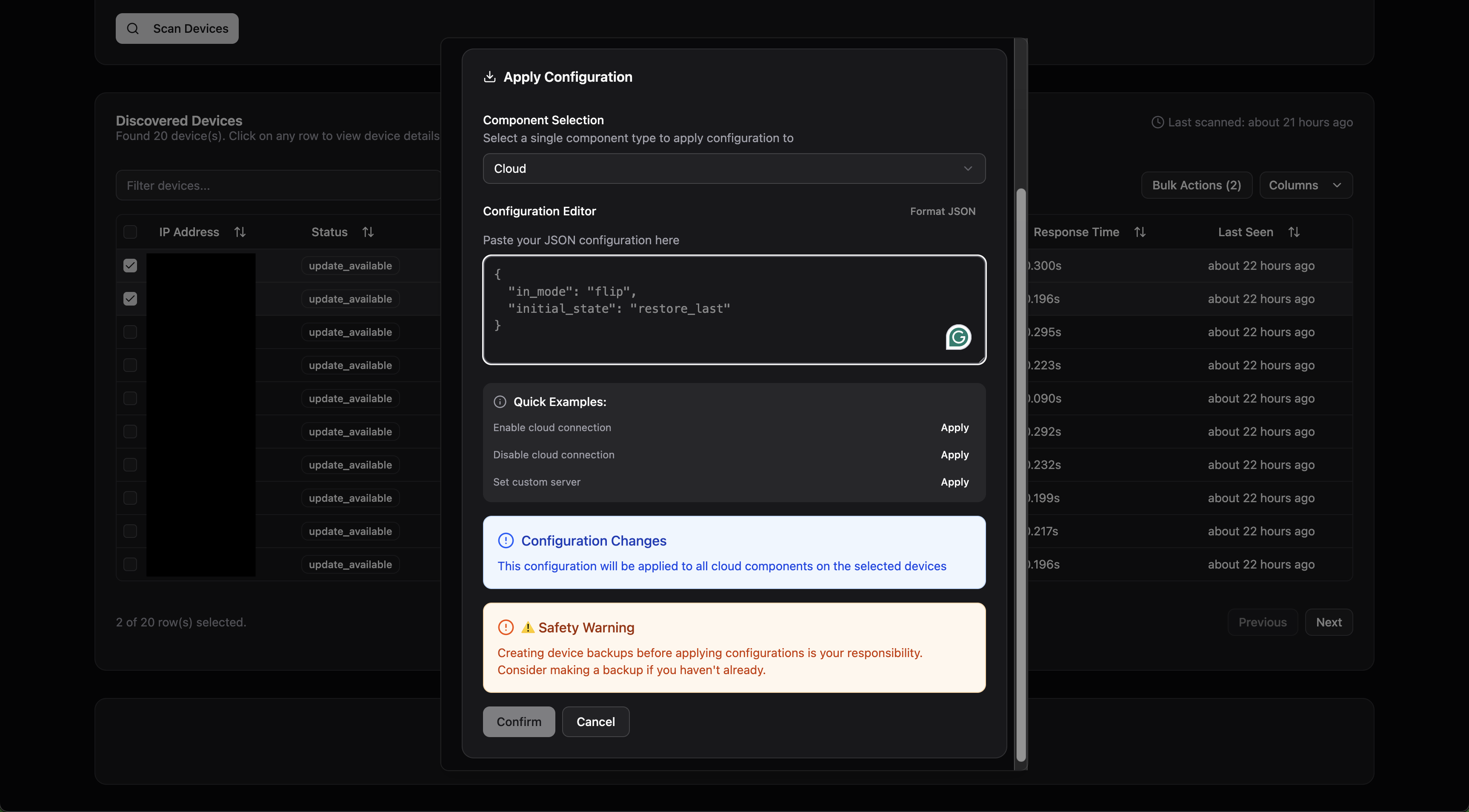Click the search icon in Scan Devices
Viewport: 1469px width, 812px height.
point(133,29)
